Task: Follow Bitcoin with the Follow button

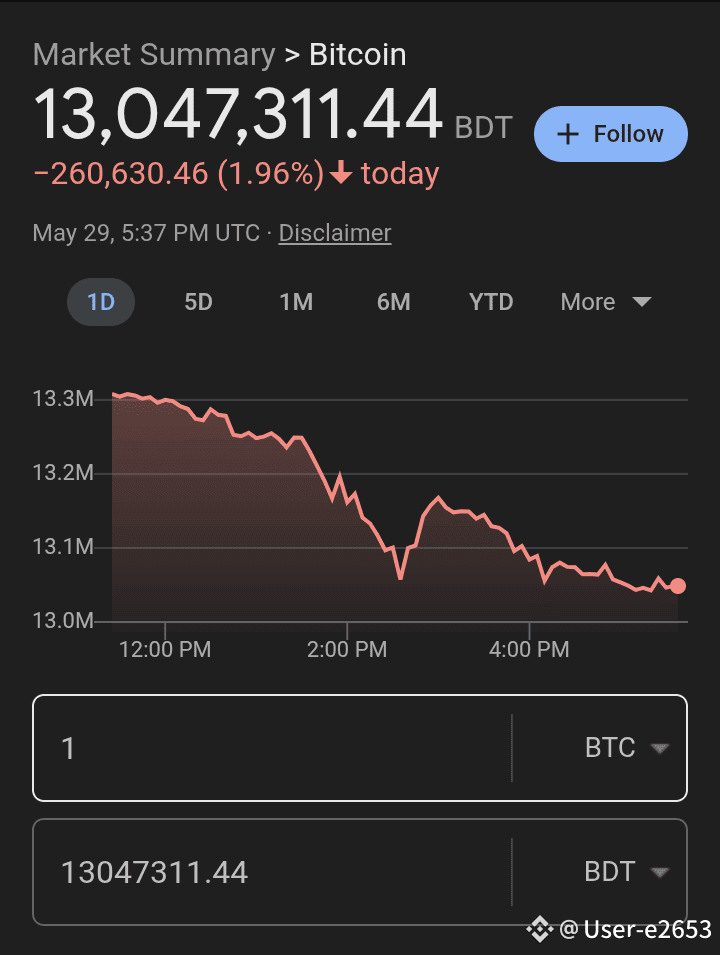Action: pyautogui.click(x=611, y=134)
